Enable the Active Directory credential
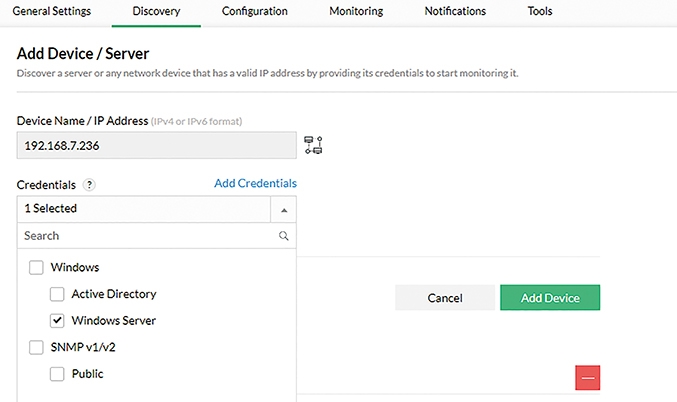The height and width of the screenshot is (402, 677). 57,294
